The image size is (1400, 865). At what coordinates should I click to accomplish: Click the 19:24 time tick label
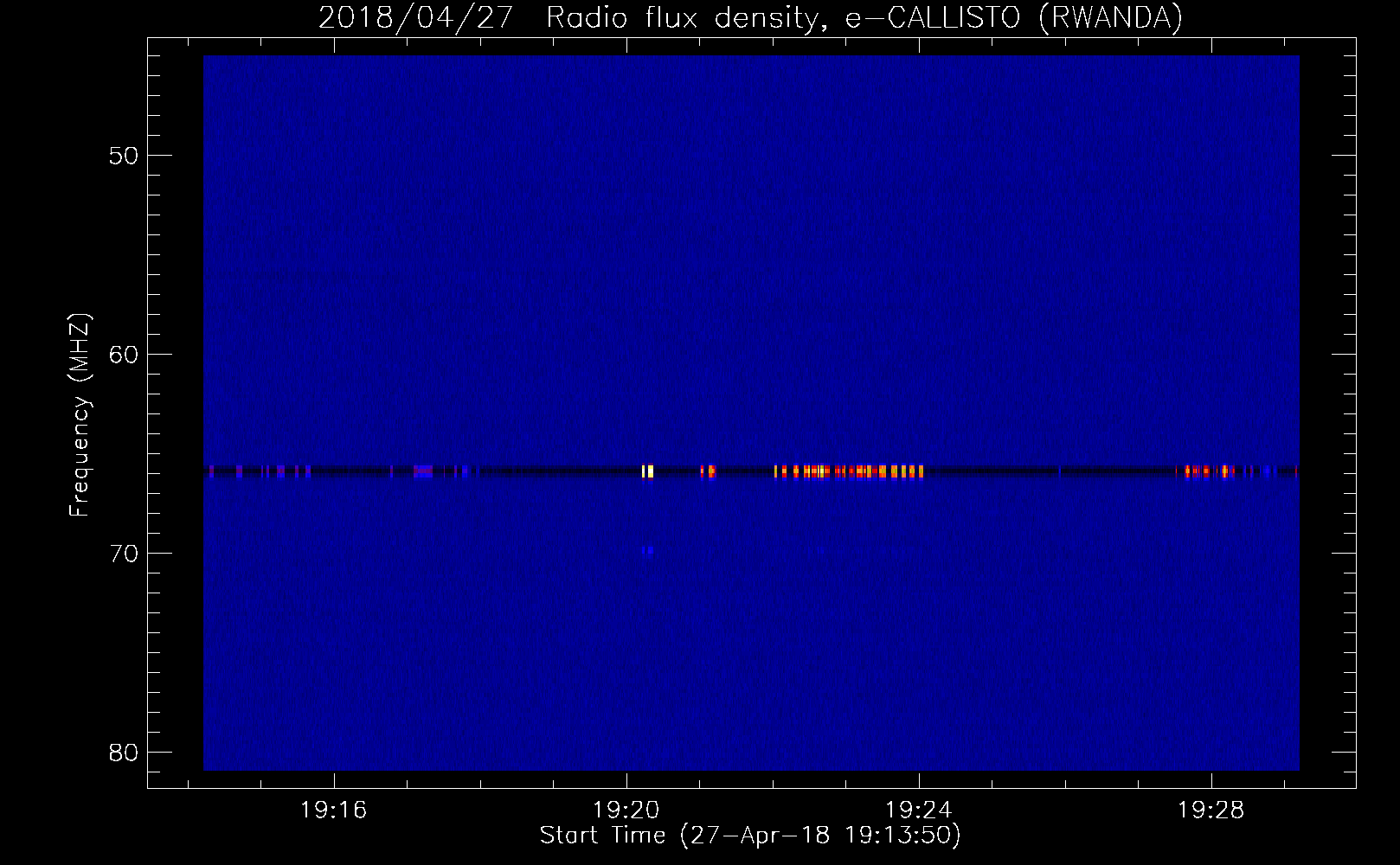pos(918,811)
